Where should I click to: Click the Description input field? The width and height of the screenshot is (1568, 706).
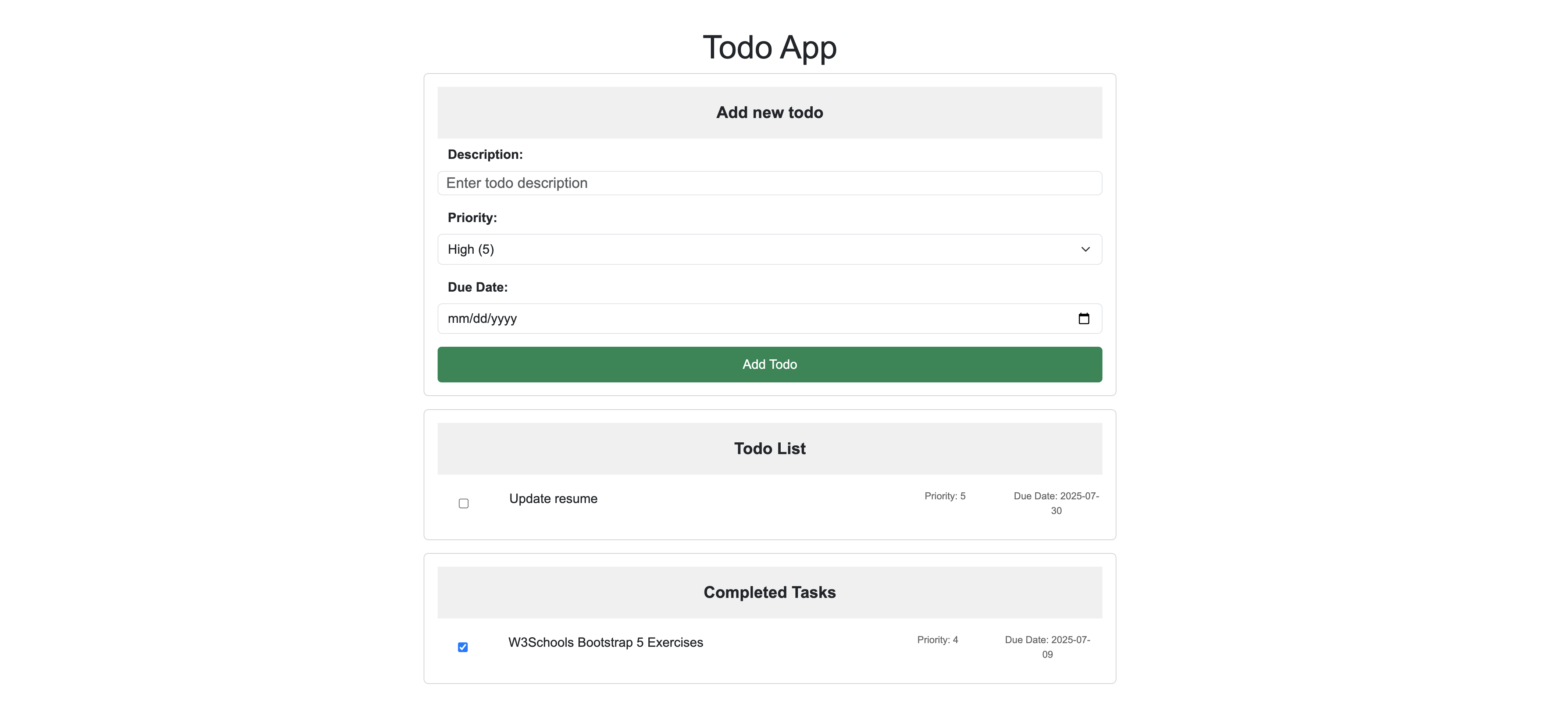tap(769, 183)
